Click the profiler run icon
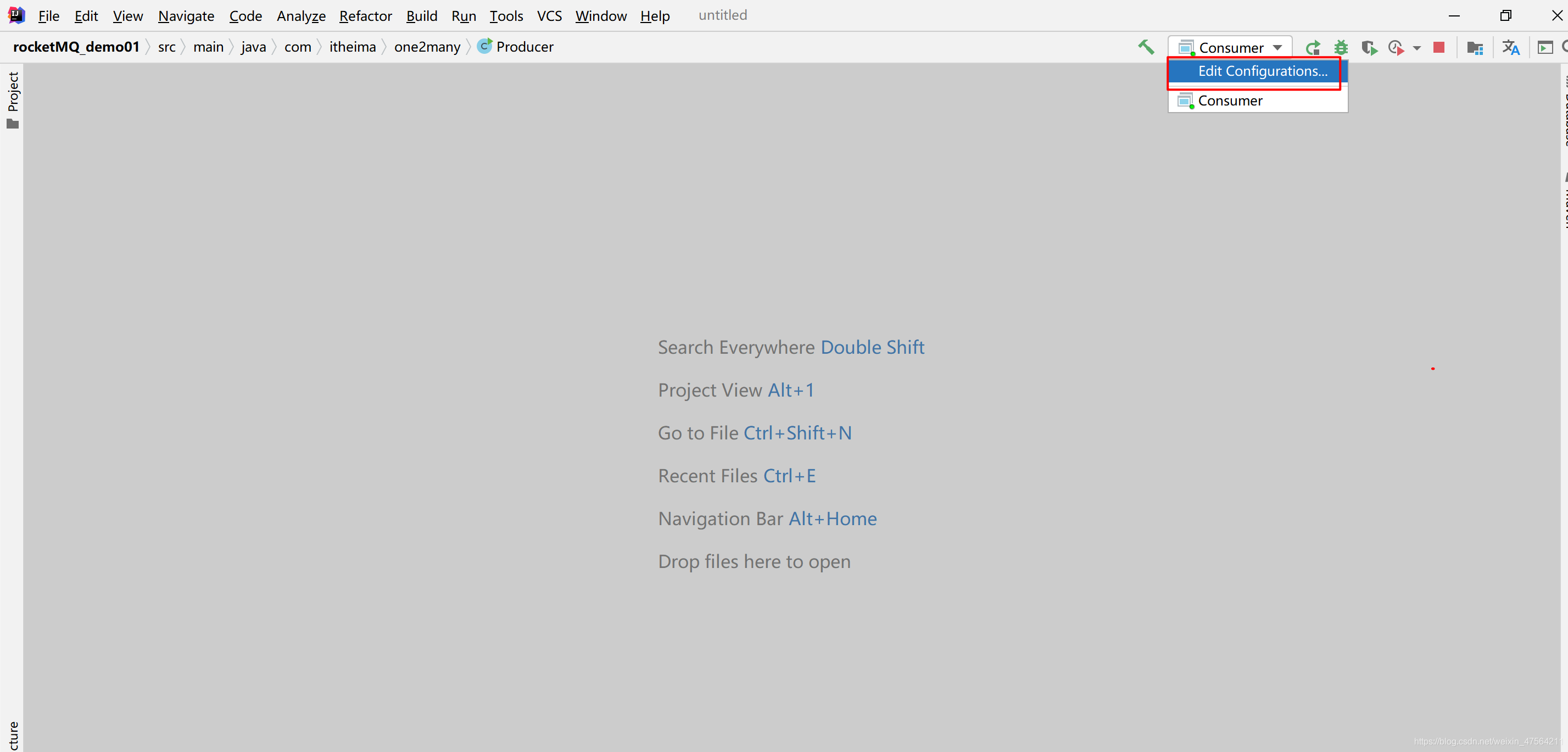This screenshot has height=752, width=1568. pyautogui.click(x=1396, y=47)
